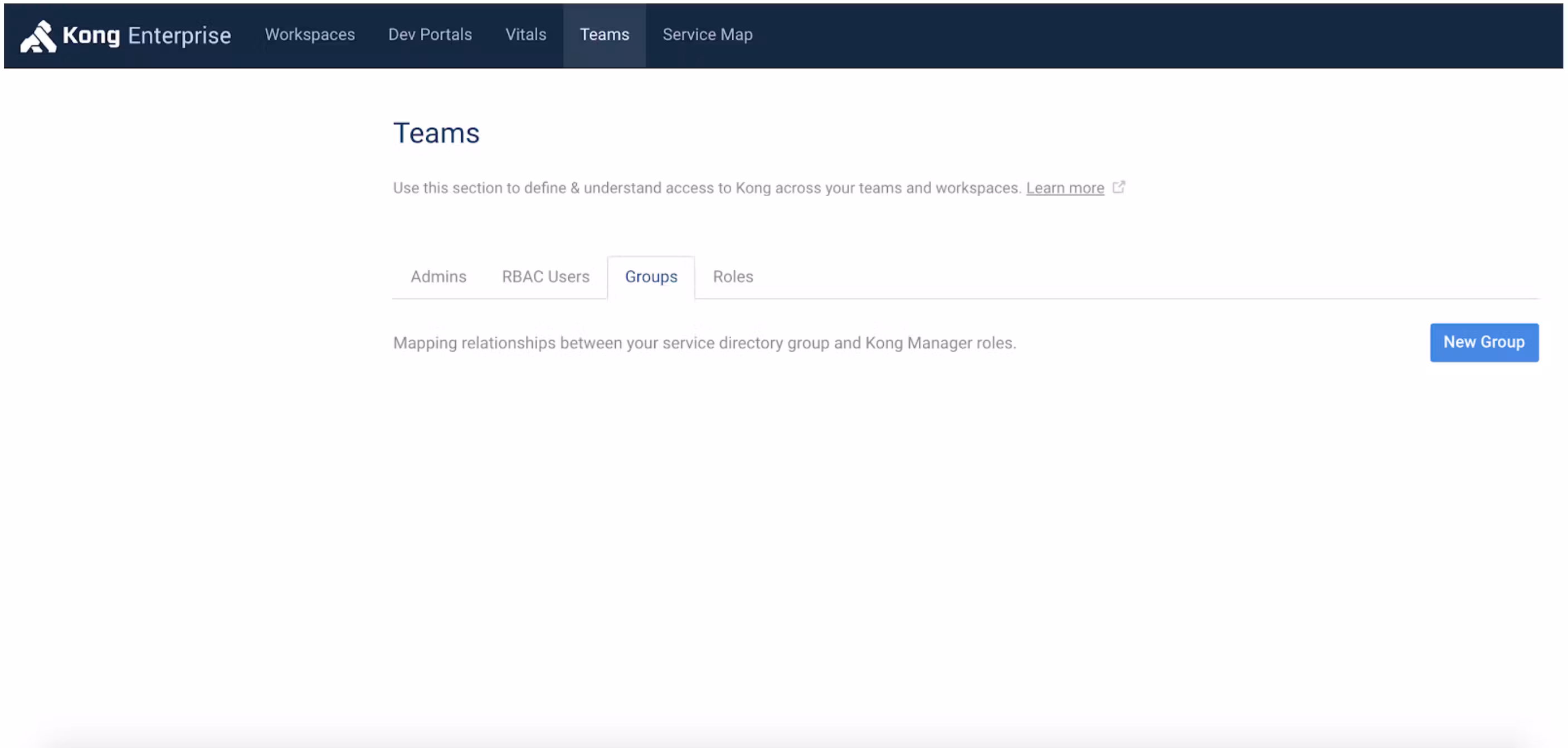This screenshot has height=748, width=1568.
Task: Go to Dev Portals in the top navigation
Action: coord(430,35)
